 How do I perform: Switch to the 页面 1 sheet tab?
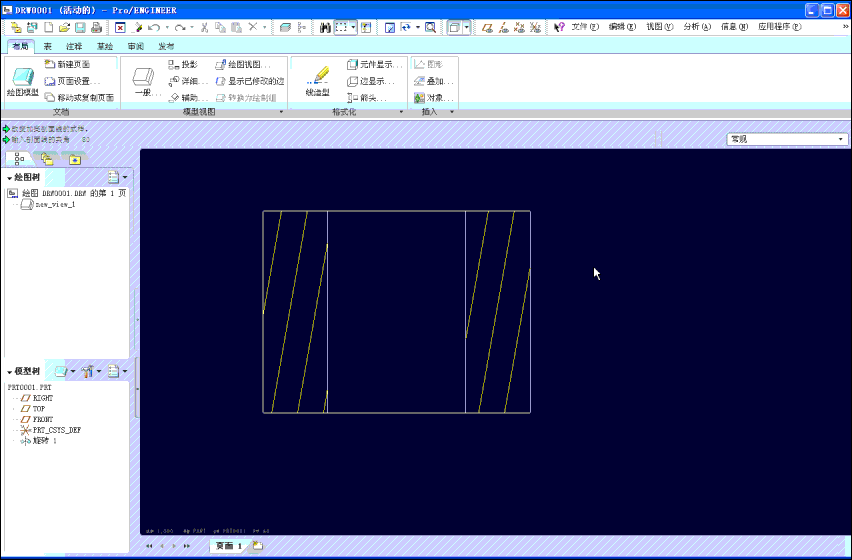tap(229, 546)
